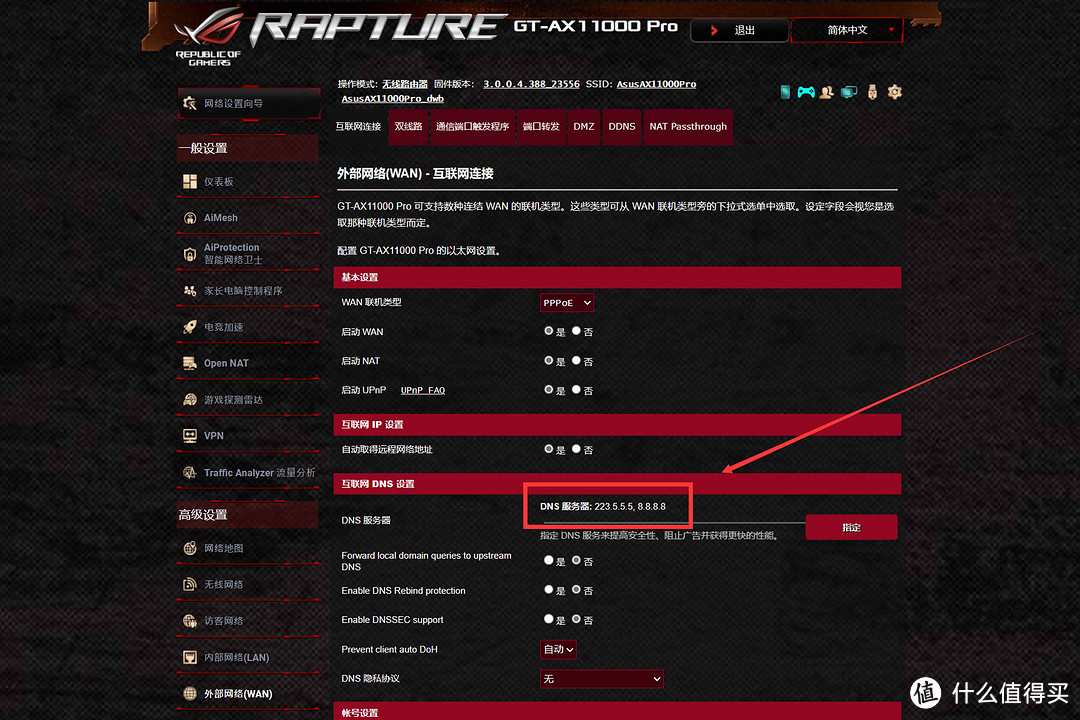Open the VPN sidebar entry
Screen dimensions: 1080x720
[x=214, y=436]
